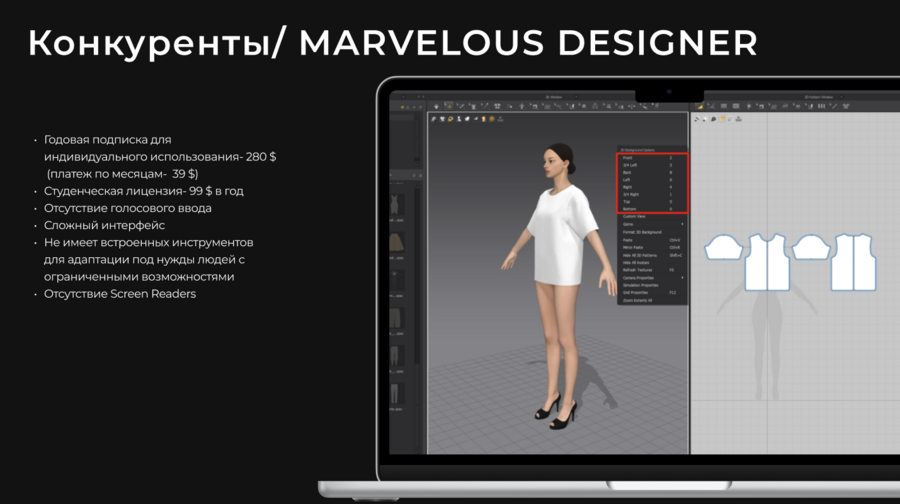
Task: Toggle the T-shirt garment display icon in 3D view
Action: click(x=442, y=119)
